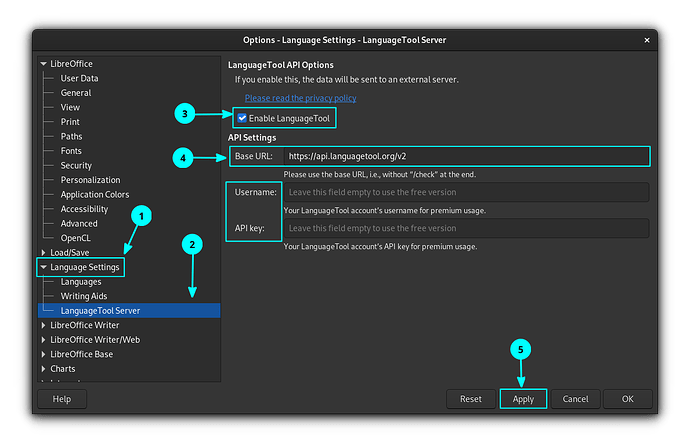Expand the LibreOffice Base node arrow
This screenshot has width=690, height=448.
[44, 354]
